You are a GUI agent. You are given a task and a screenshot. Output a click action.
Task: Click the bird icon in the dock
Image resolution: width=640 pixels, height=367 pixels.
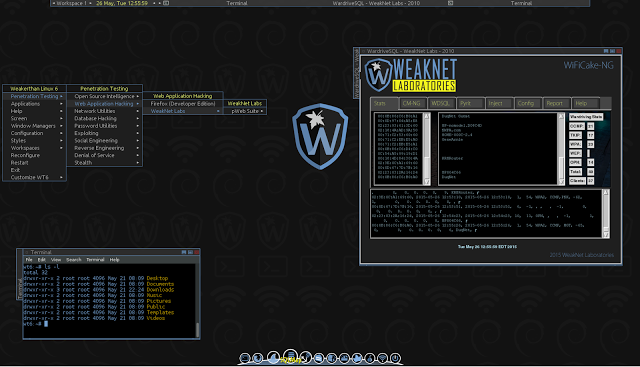357,358
